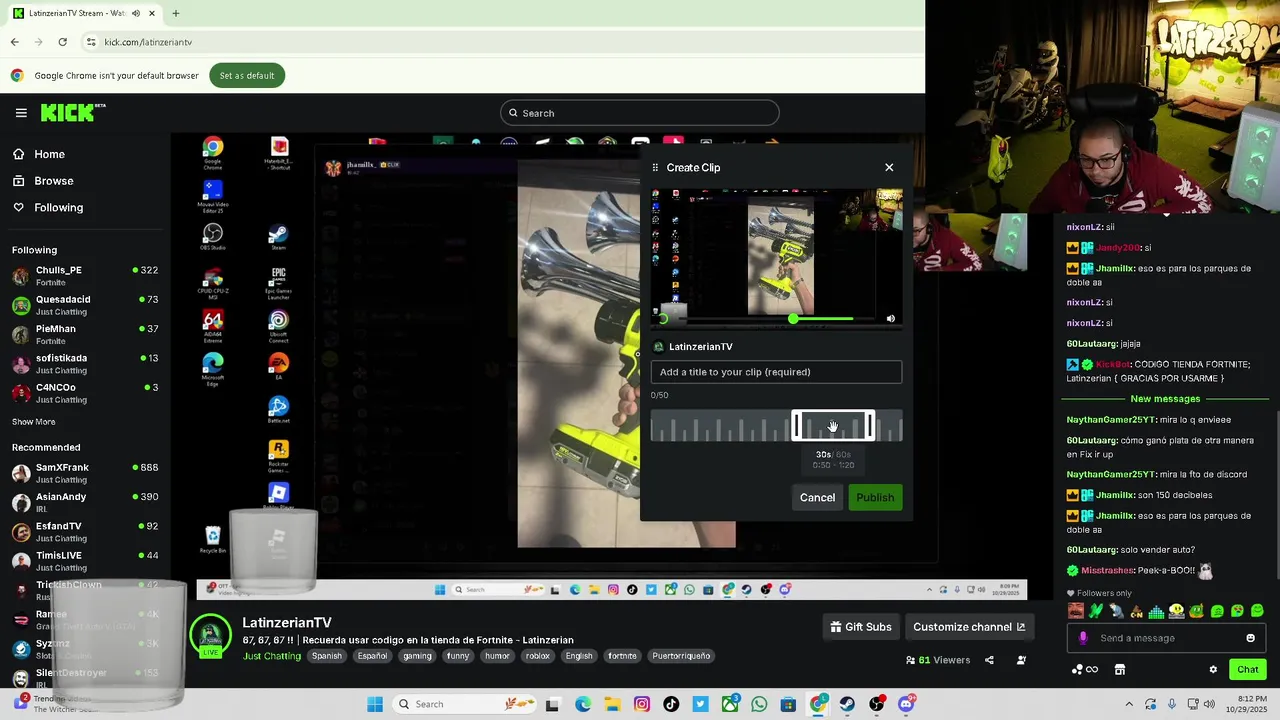
Task: Open the channel shop icon under chat
Action: (1120, 670)
